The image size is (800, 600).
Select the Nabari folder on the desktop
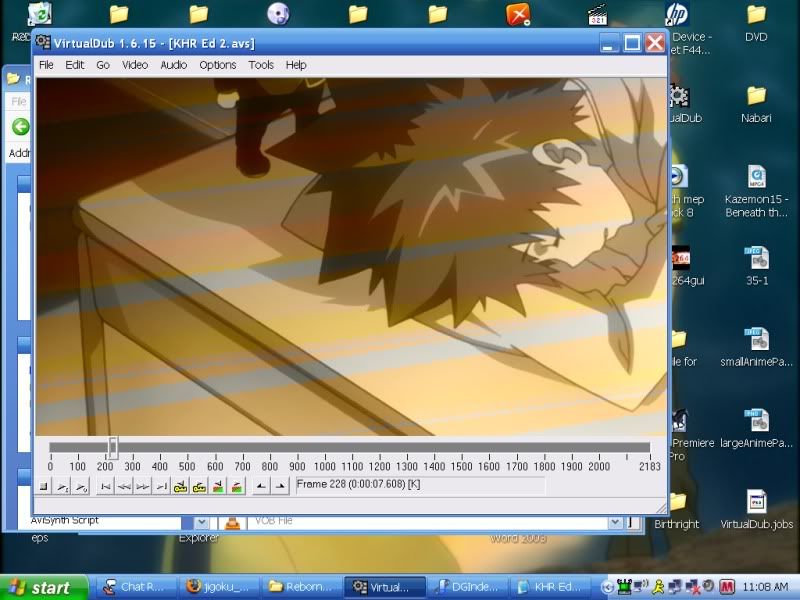click(x=756, y=104)
